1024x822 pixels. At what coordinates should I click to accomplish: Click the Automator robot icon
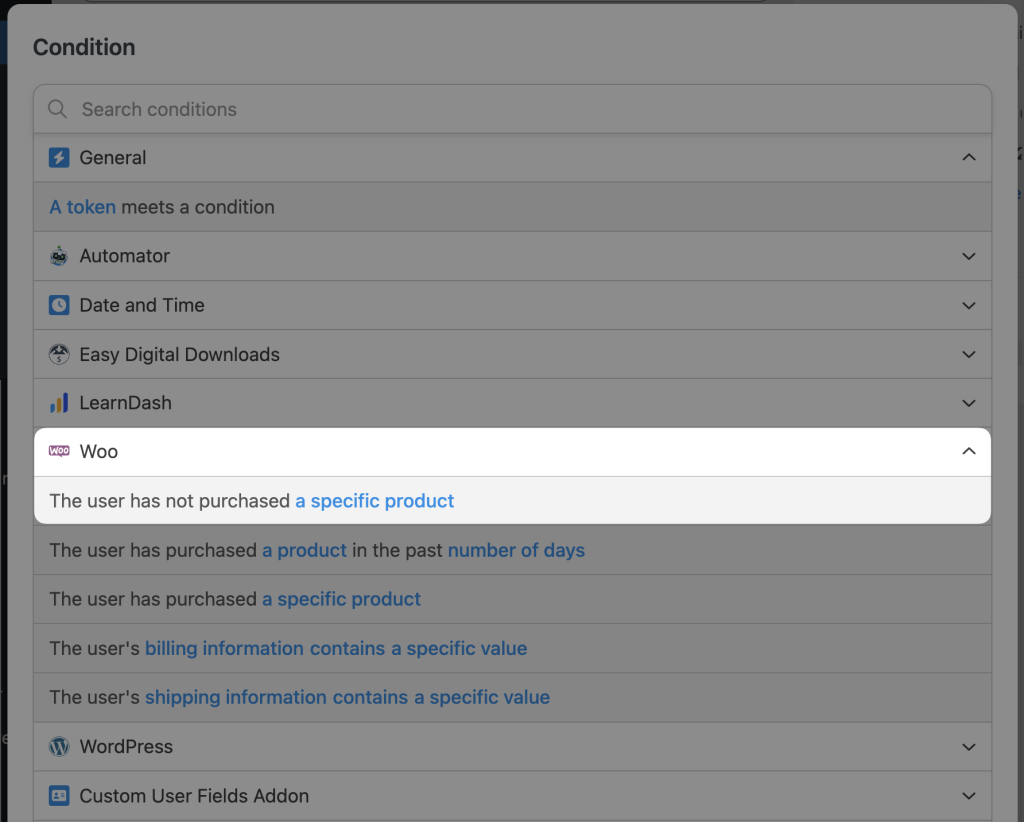tap(59, 256)
